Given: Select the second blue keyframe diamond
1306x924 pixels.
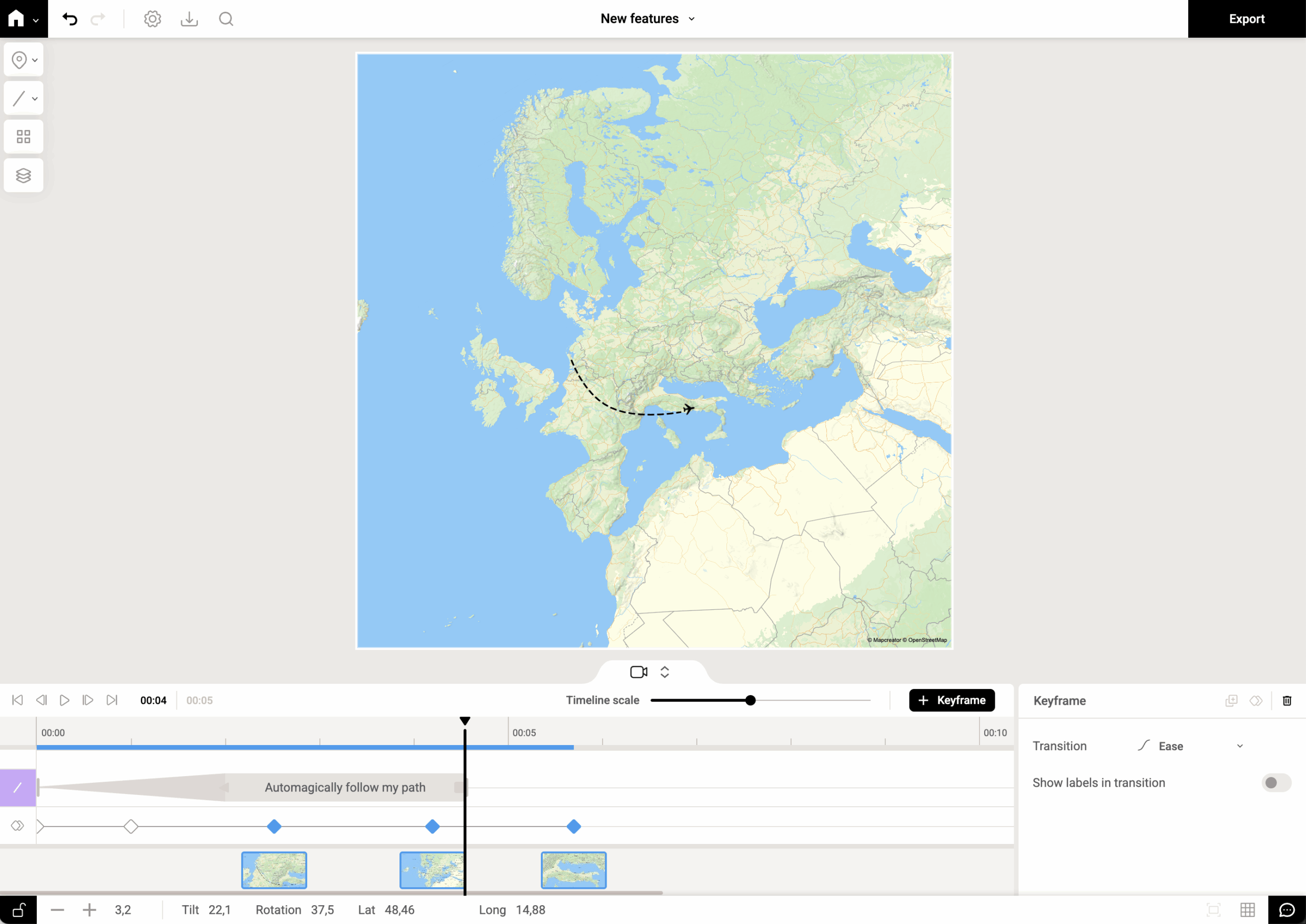Looking at the screenshot, I should click(x=433, y=826).
